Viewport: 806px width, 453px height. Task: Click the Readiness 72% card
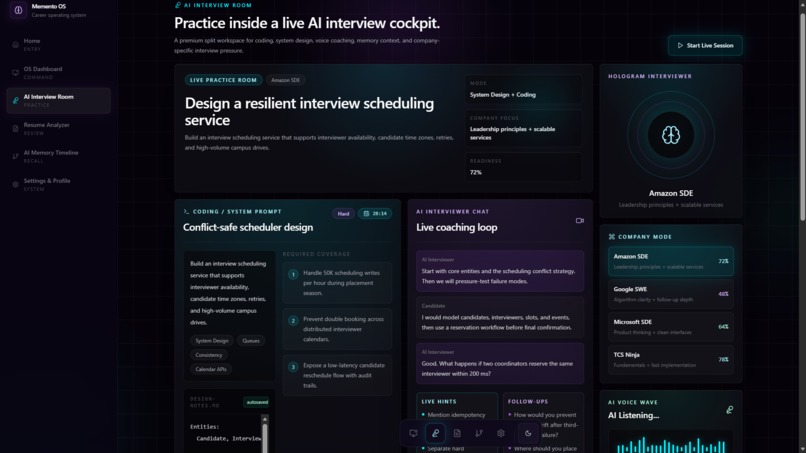[x=524, y=167]
